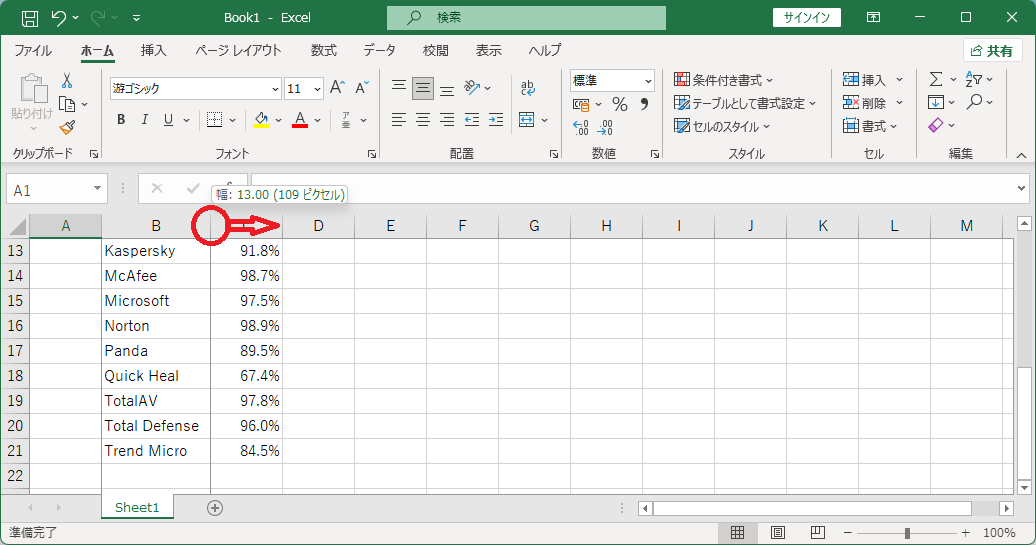The height and width of the screenshot is (545, 1036).
Task: Toggle wrap text icon
Action: point(527,88)
